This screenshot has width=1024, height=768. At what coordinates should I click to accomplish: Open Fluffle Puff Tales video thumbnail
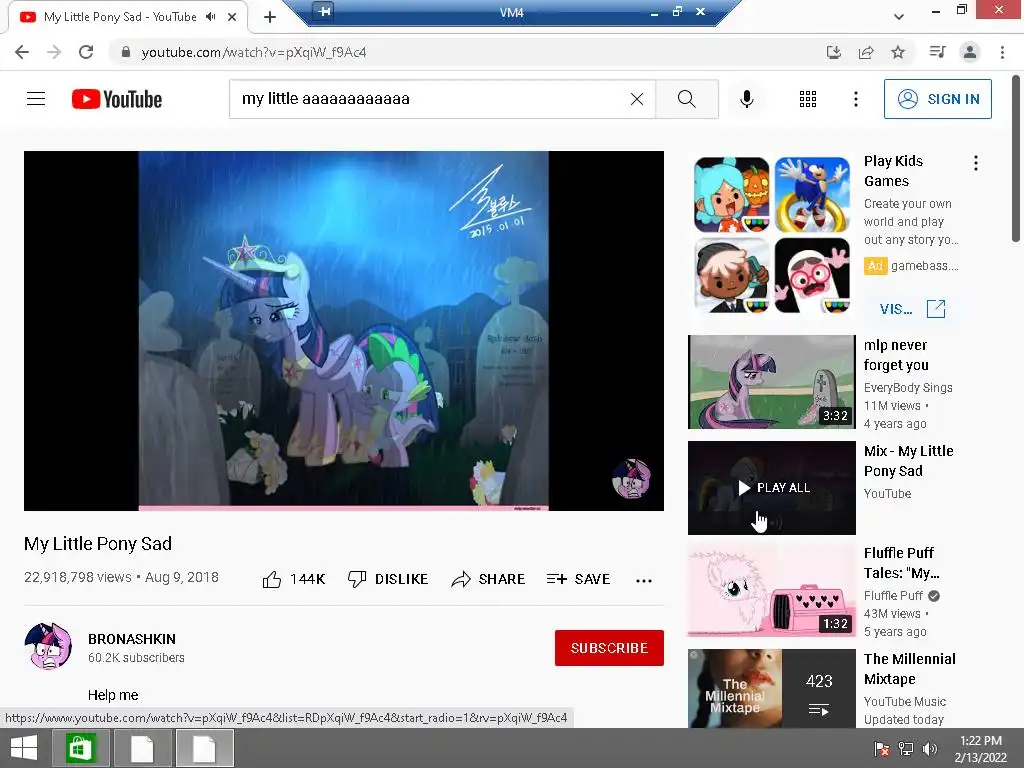click(772, 591)
